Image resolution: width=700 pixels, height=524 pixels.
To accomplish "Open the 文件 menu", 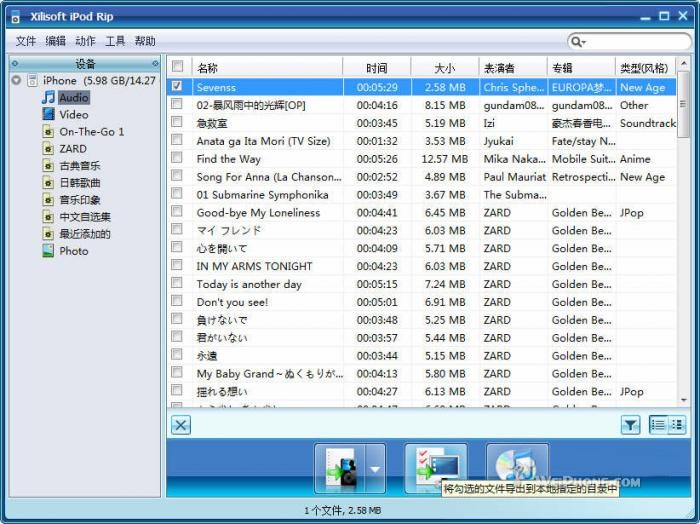I will pyautogui.click(x=25, y=41).
